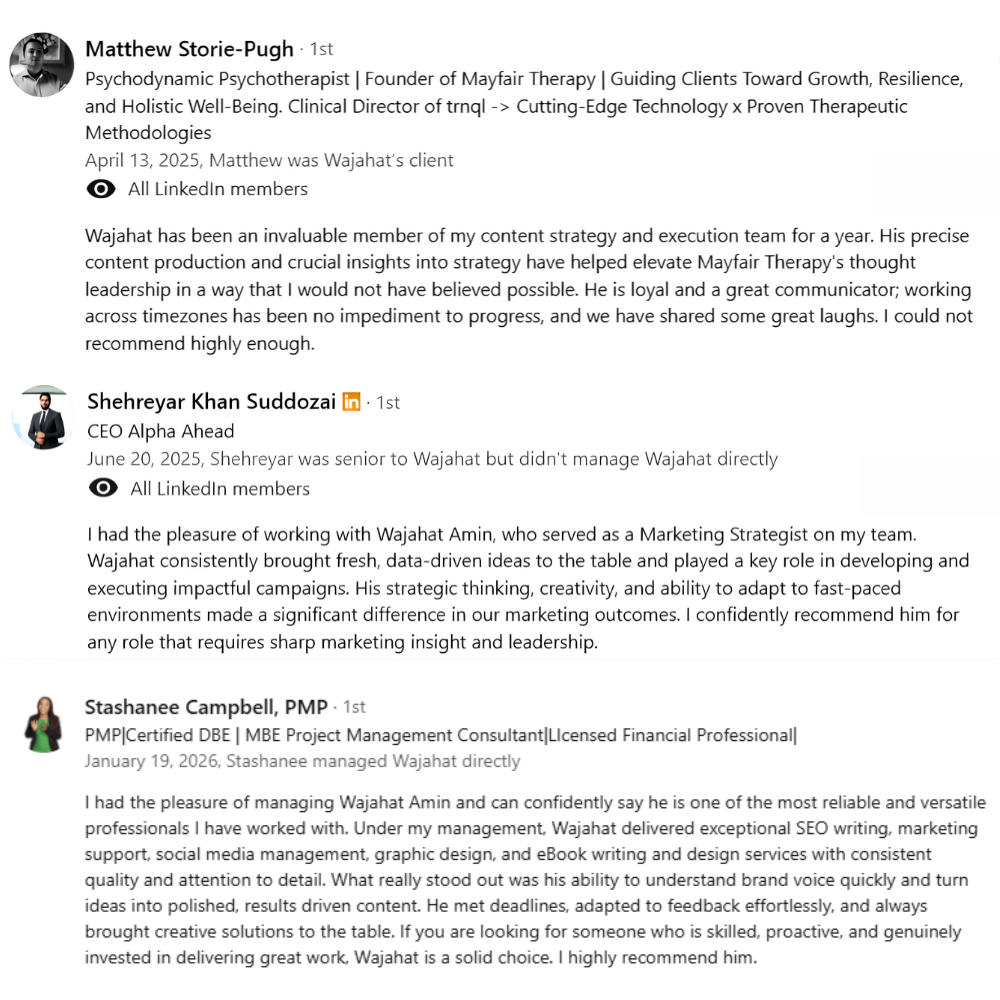Click the LinkedIn Premium badge beside Shehreyar's name

[351, 402]
